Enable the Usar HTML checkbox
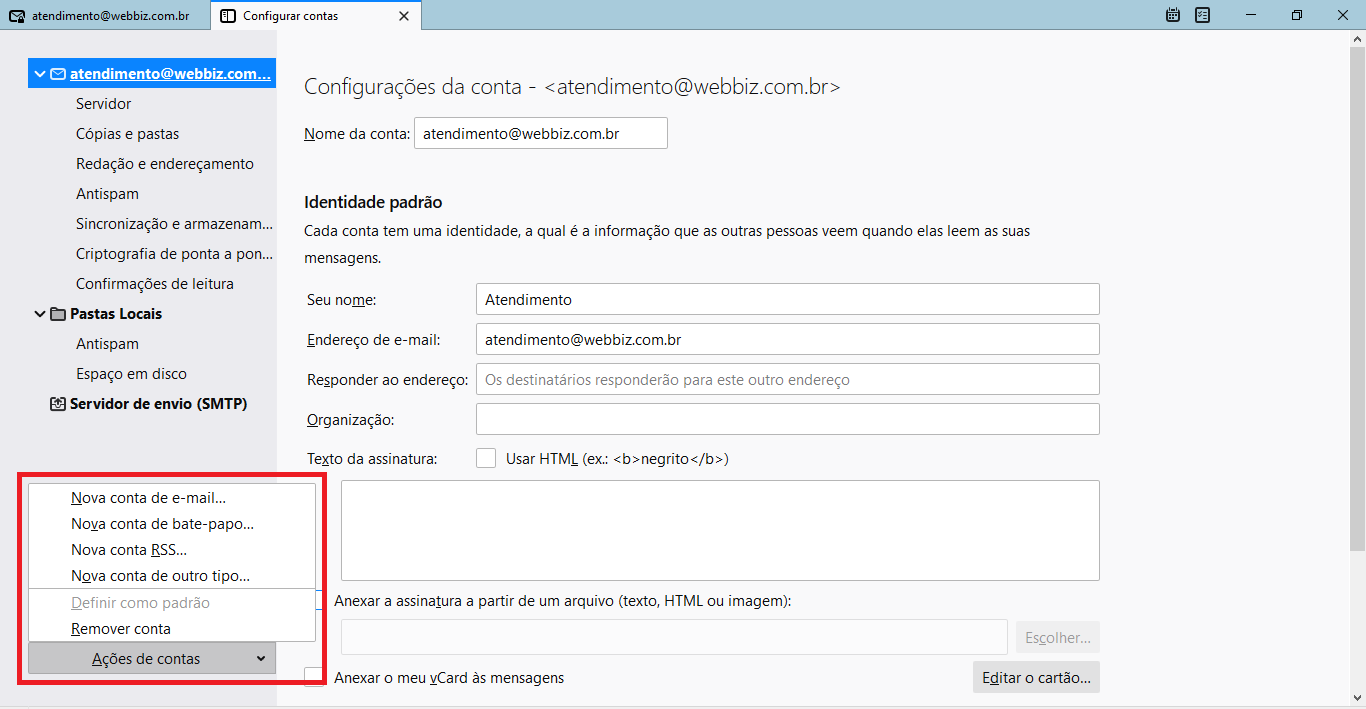The image size is (1366, 709). click(486, 459)
